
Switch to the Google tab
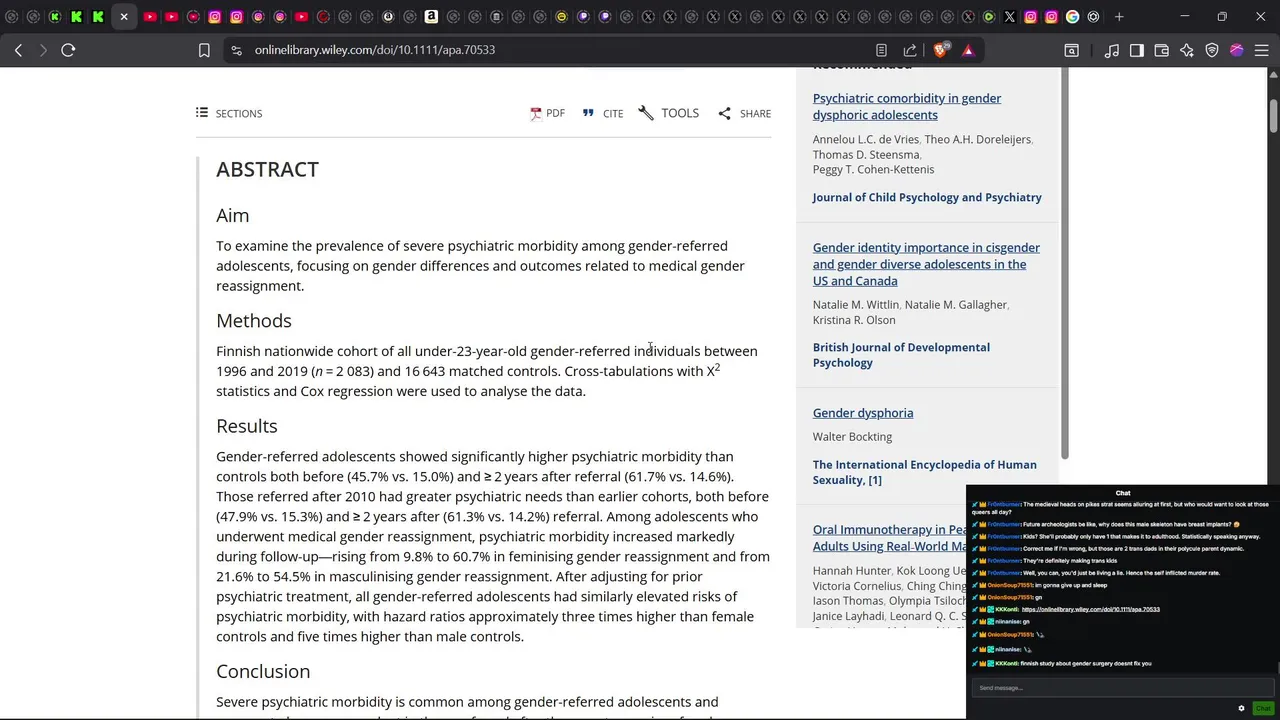coord(1072,17)
